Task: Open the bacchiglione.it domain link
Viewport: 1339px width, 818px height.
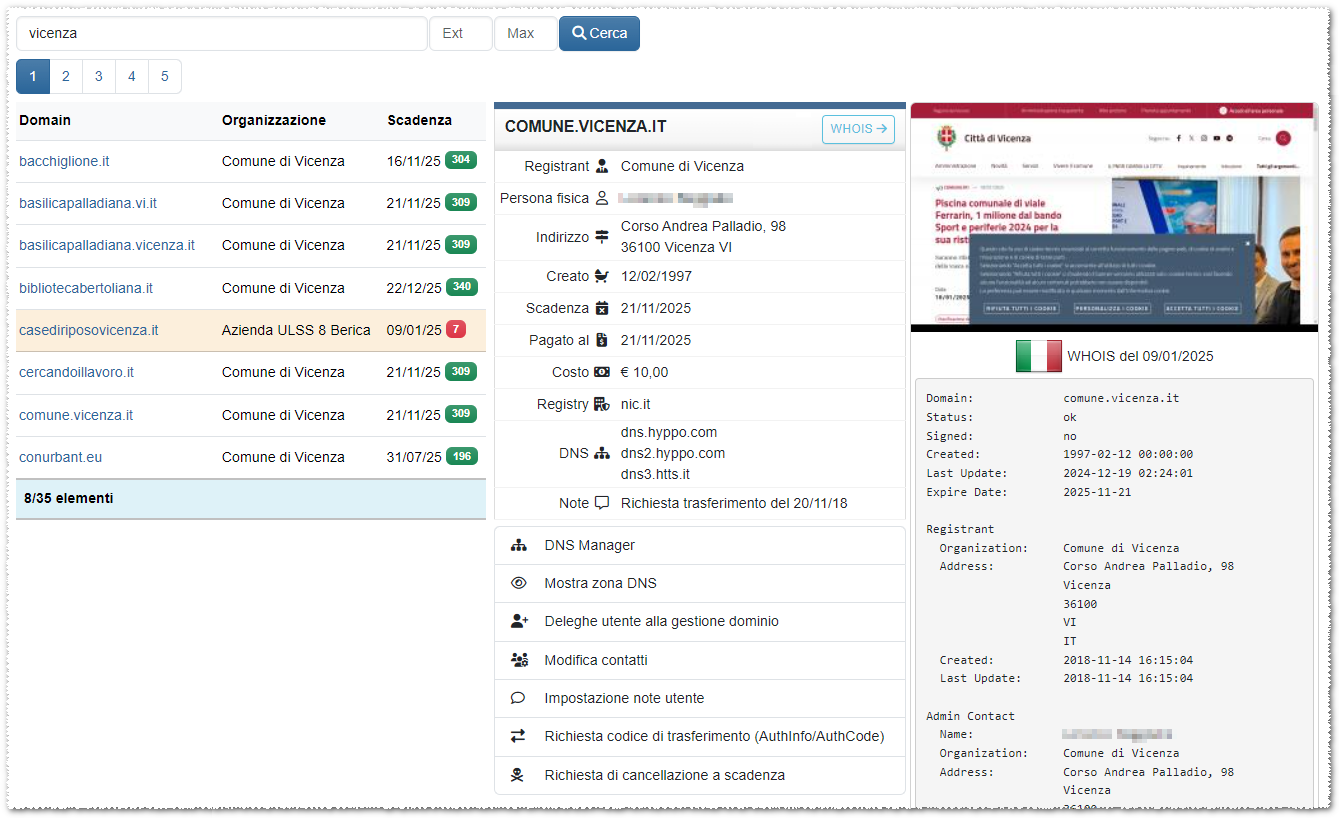Action: point(64,161)
